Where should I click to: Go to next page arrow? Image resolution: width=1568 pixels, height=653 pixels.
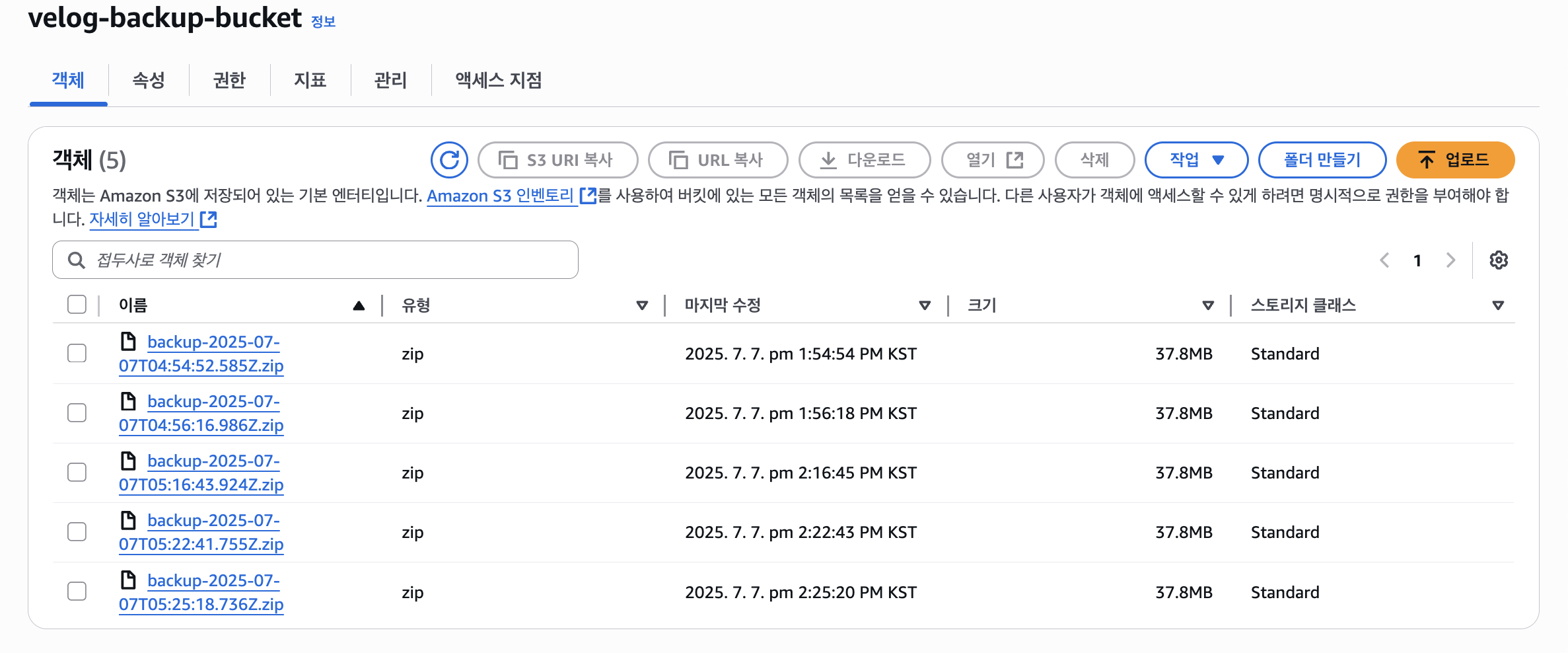click(1450, 260)
